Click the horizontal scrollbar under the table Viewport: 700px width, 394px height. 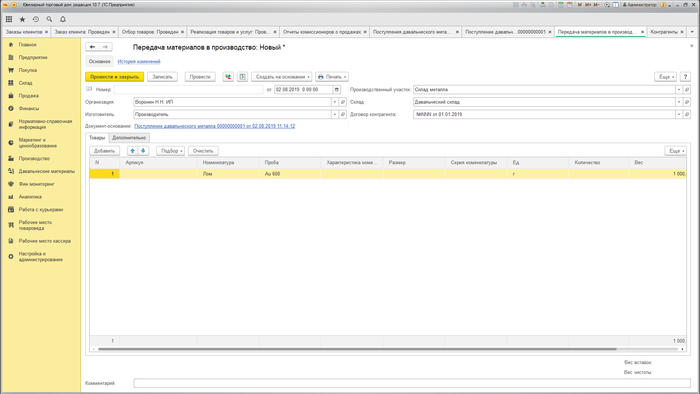357,349
